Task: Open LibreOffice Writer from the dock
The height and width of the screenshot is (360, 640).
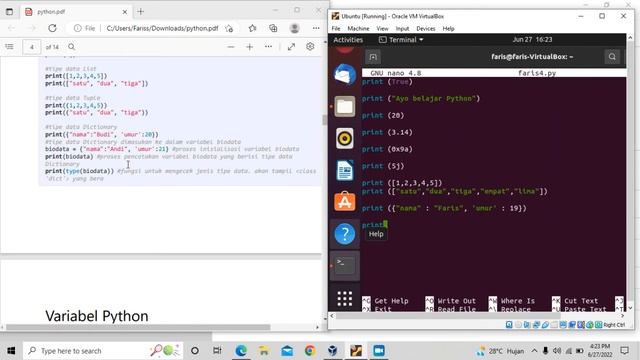Action: [x=344, y=170]
